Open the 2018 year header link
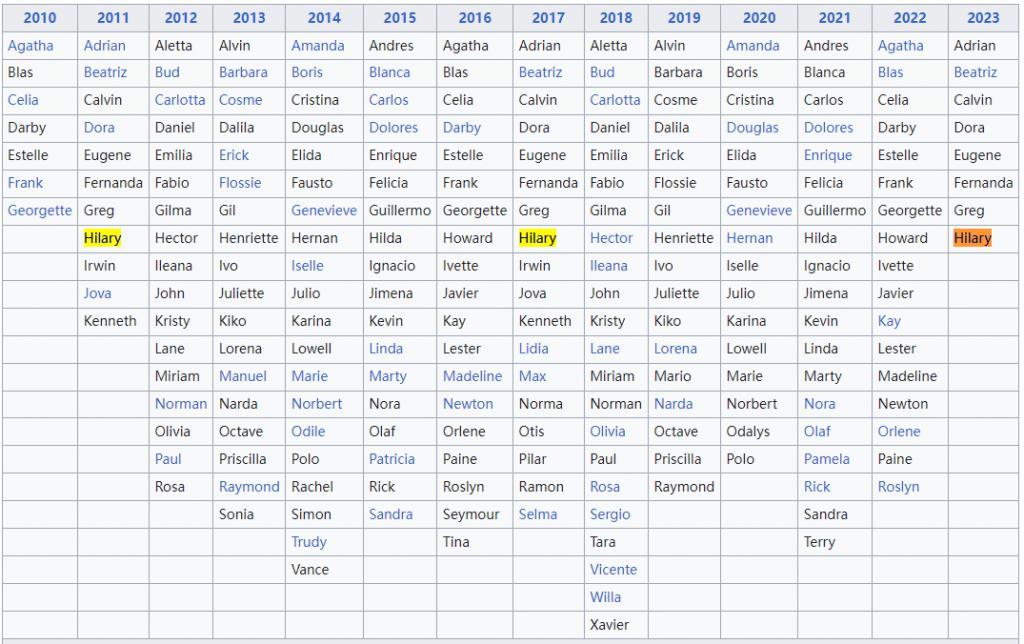The width and height of the screenshot is (1024, 644). pos(616,18)
